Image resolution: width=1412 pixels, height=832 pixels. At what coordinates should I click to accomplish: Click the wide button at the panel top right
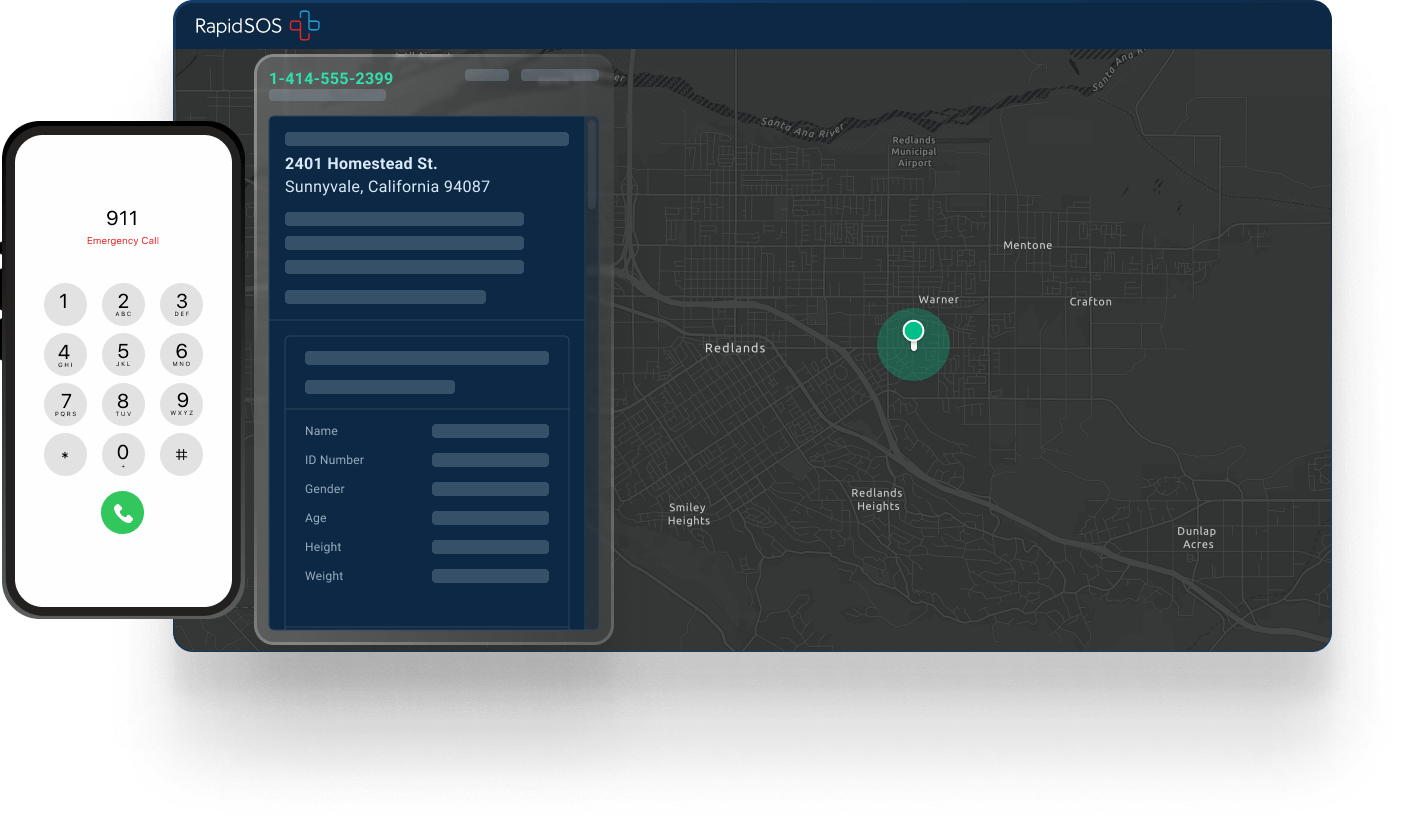click(559, 74)
